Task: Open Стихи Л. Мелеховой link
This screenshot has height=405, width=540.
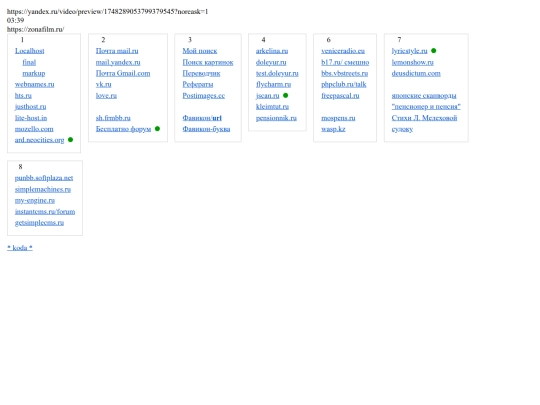Action: pyautogui.click(x=424, y=118)
